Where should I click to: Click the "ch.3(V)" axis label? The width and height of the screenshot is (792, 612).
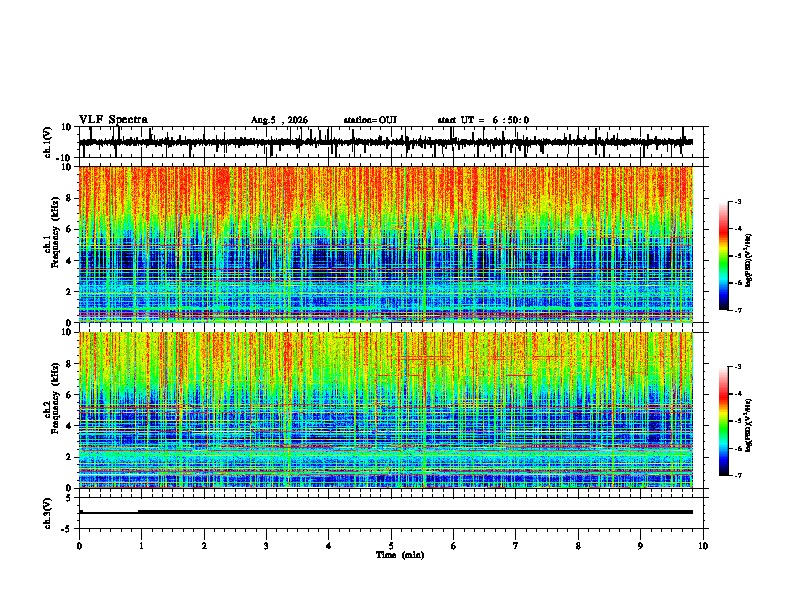click(48, 513)
